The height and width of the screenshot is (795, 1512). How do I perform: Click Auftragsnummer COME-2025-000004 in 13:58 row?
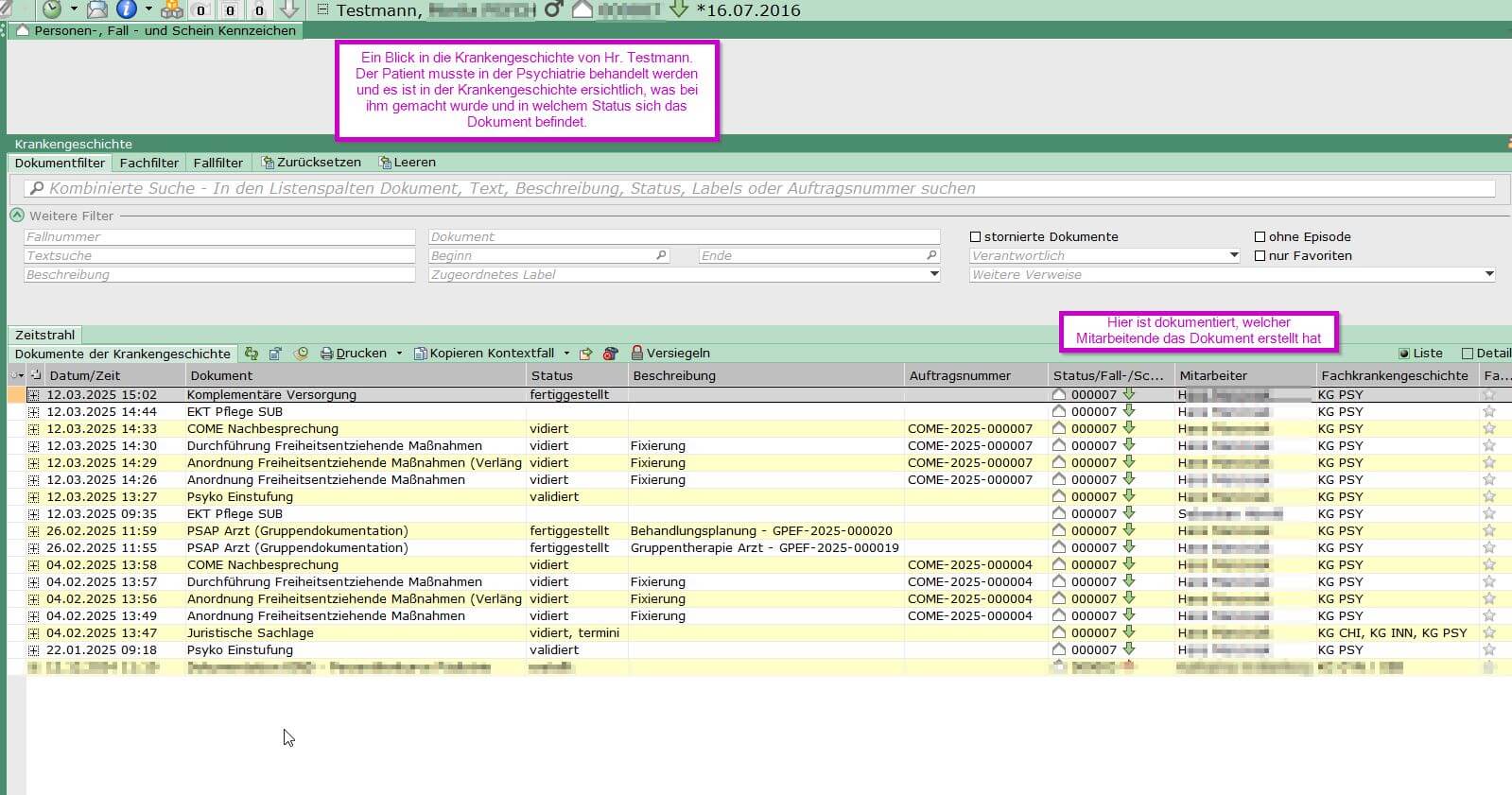(x=970, y=564)
